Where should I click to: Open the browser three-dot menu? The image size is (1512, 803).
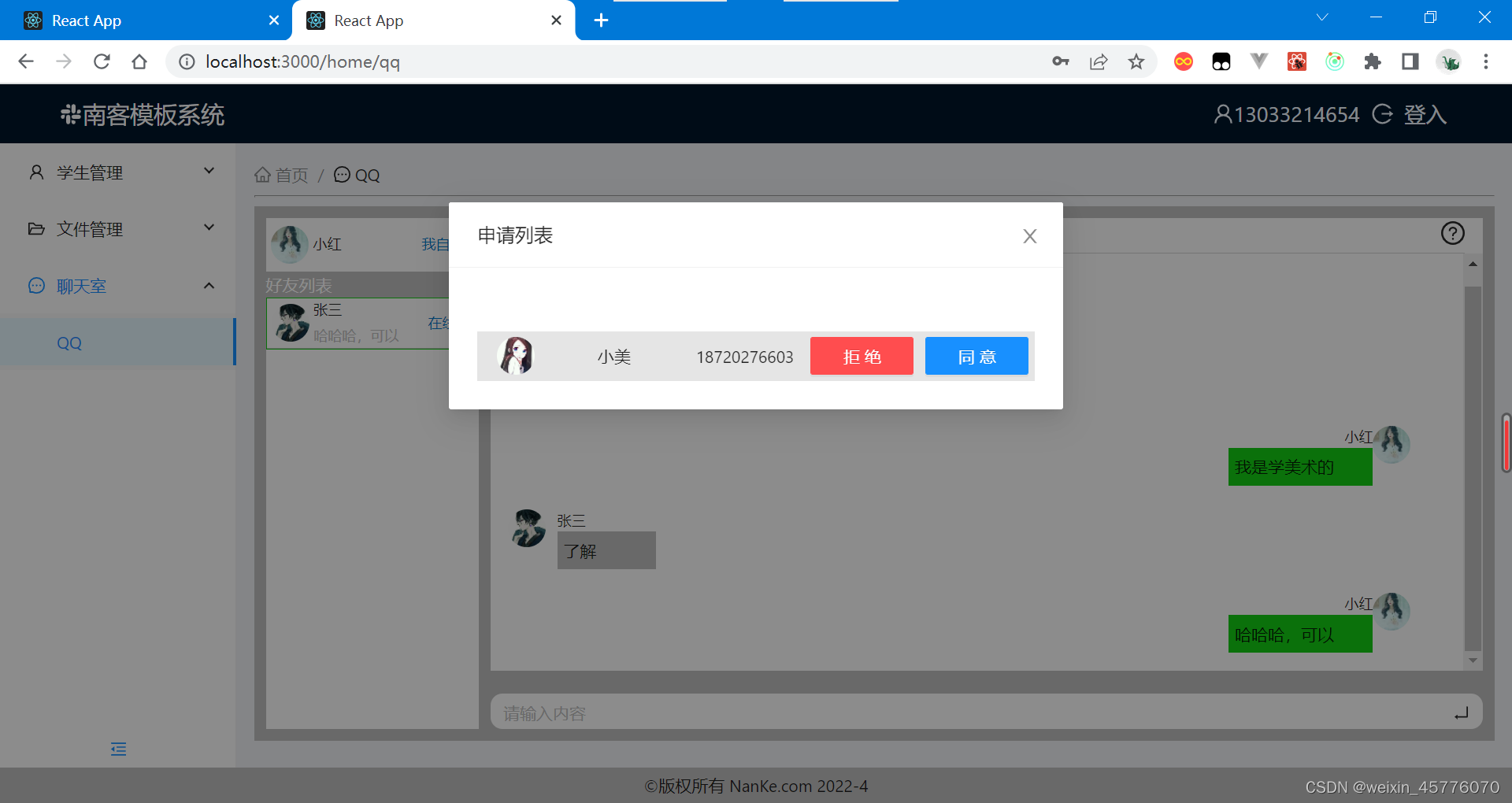(1486, 61)
